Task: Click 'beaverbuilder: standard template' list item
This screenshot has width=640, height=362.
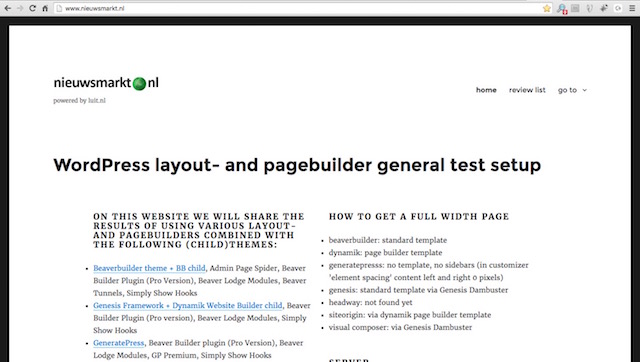Action: 388,240
